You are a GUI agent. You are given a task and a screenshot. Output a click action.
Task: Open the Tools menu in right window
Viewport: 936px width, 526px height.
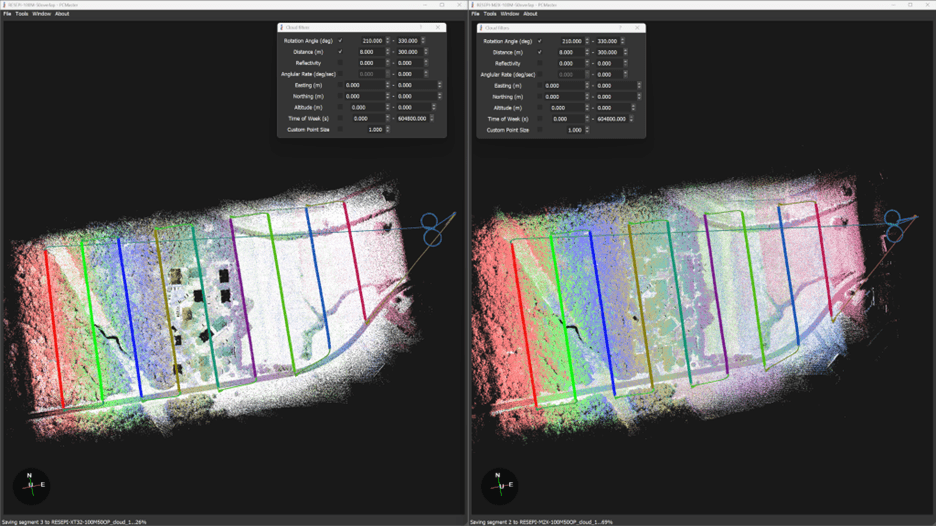(x=490, y=14)
